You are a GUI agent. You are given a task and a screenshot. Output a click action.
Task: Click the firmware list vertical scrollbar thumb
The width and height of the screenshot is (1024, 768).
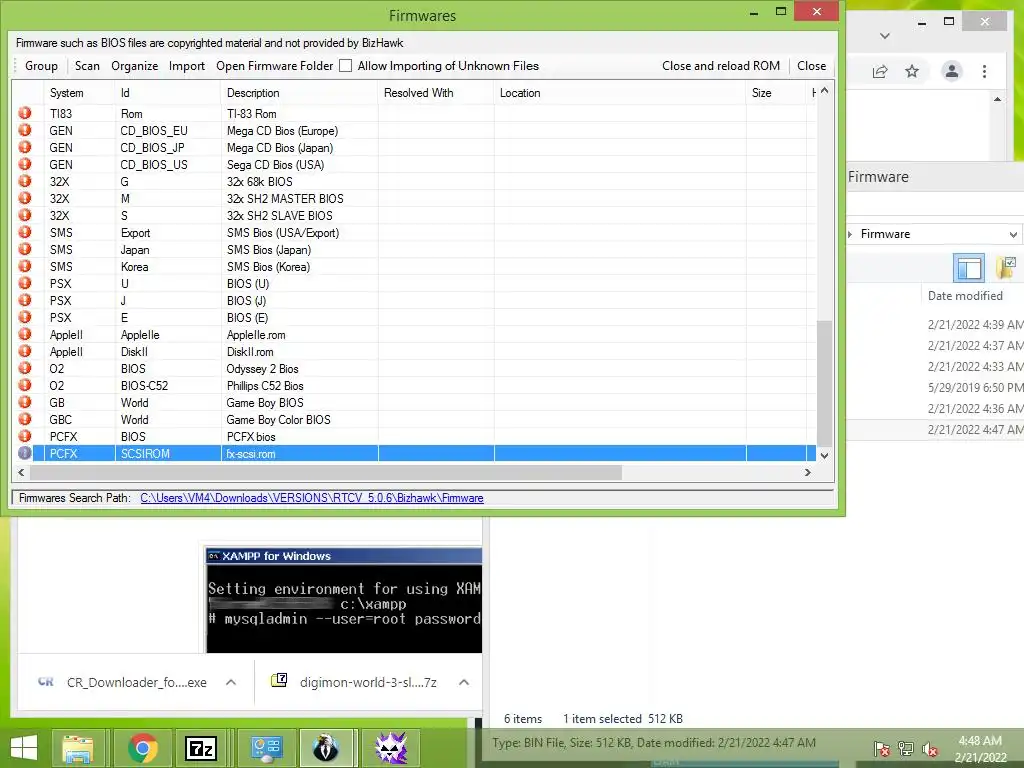click(824, 383)
